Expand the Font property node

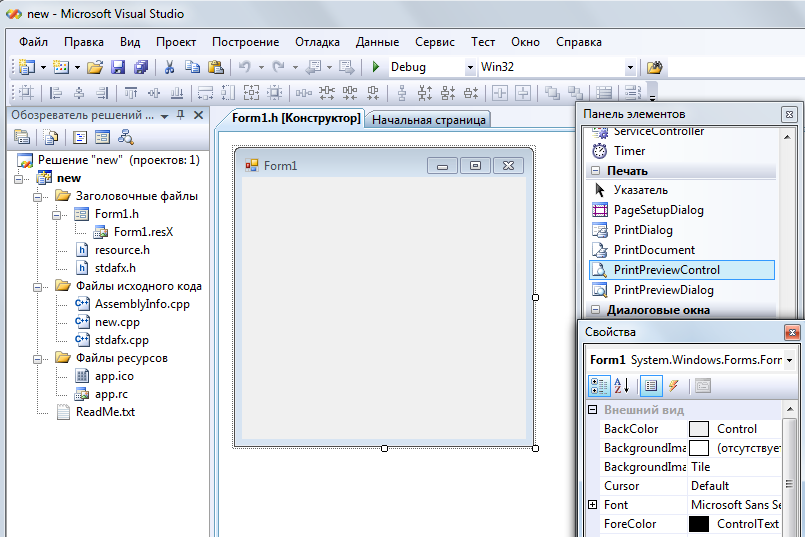coord(593,505)
